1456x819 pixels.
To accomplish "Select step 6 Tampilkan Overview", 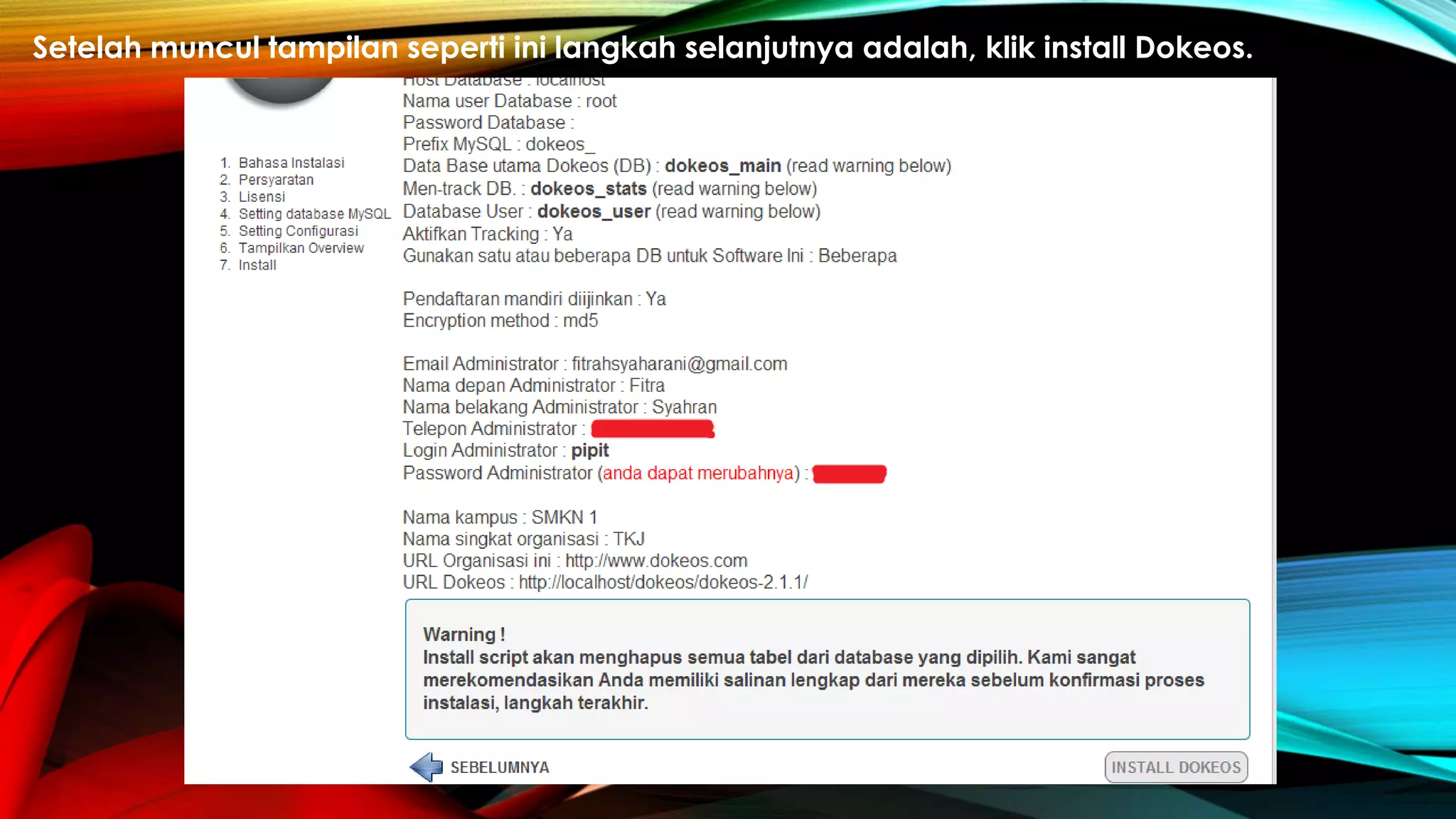I will [301, 248].
